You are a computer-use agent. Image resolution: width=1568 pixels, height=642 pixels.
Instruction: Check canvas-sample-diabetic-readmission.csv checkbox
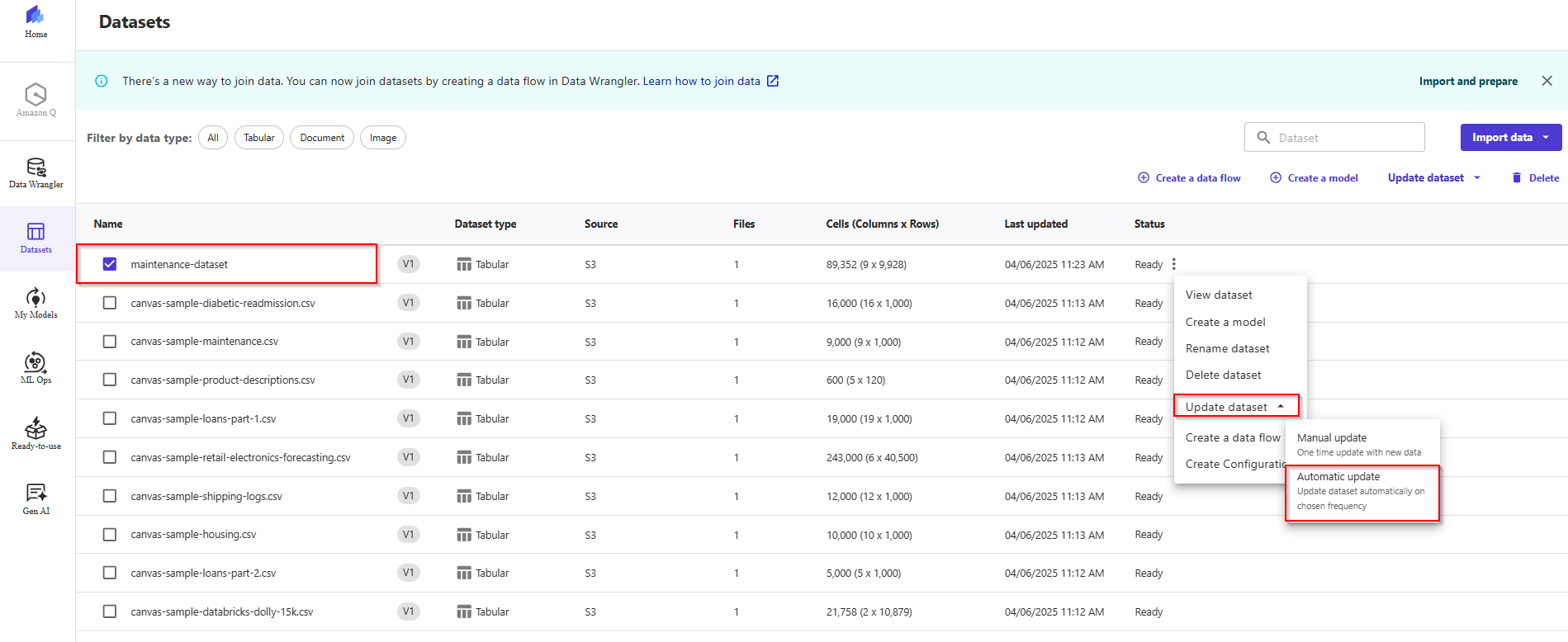pyautogui.click(x=110, y=303)
